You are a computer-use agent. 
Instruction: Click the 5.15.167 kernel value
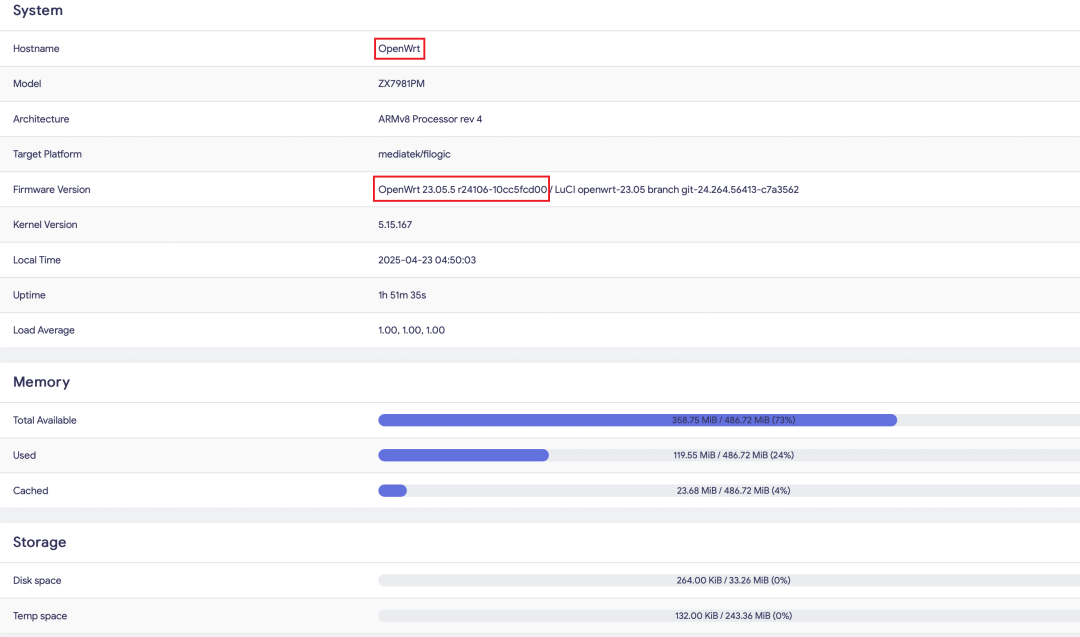(x=395, y=224)
